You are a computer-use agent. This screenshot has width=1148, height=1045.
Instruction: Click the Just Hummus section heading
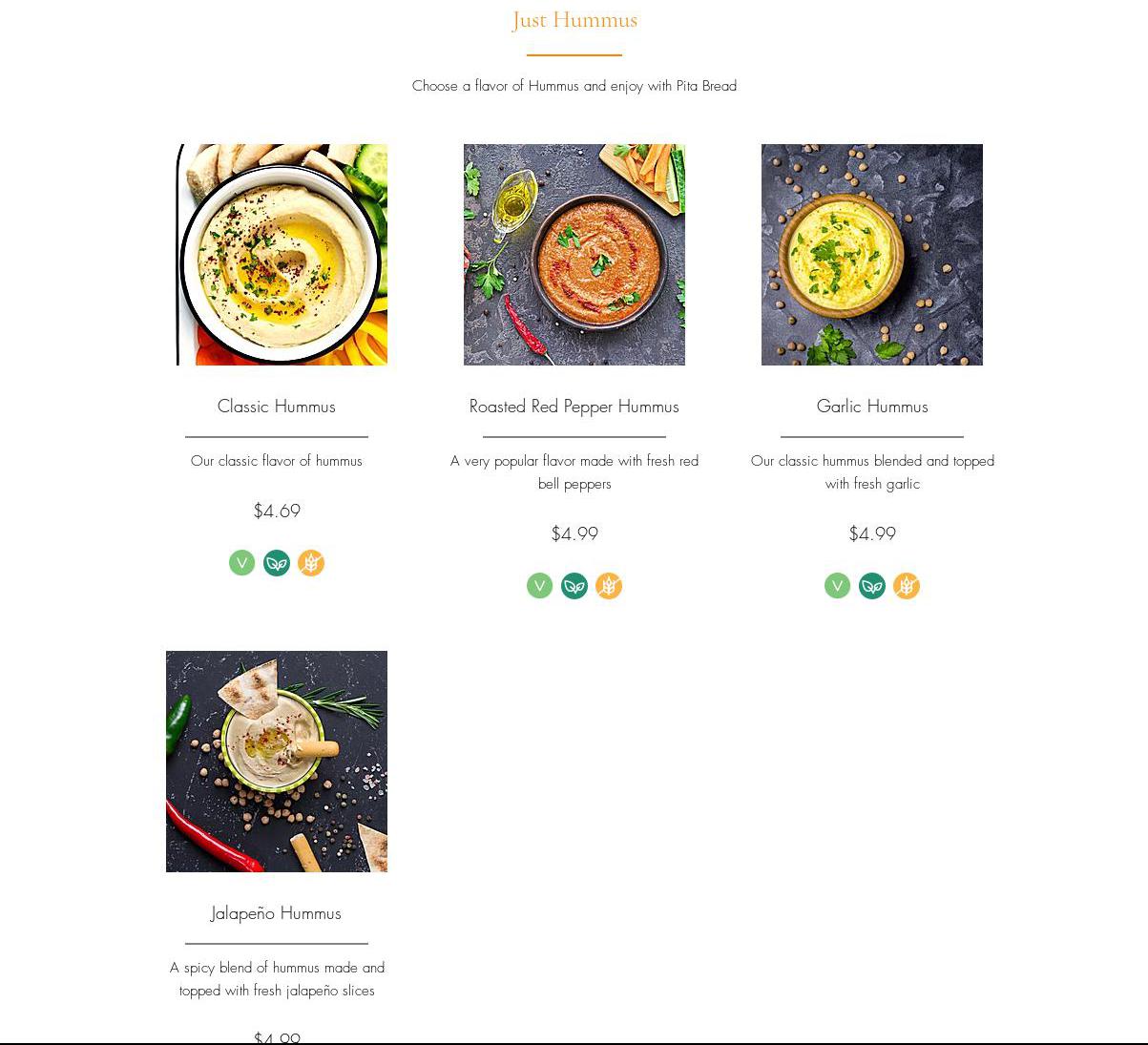pos(574,20)
